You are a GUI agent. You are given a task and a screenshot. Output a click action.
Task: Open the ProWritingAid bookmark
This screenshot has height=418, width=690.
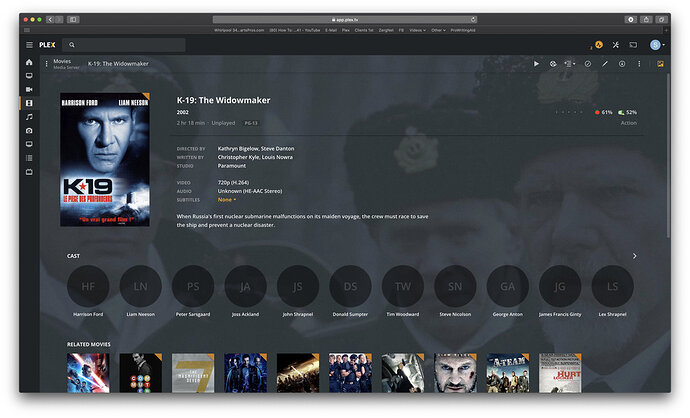point(462,30)
